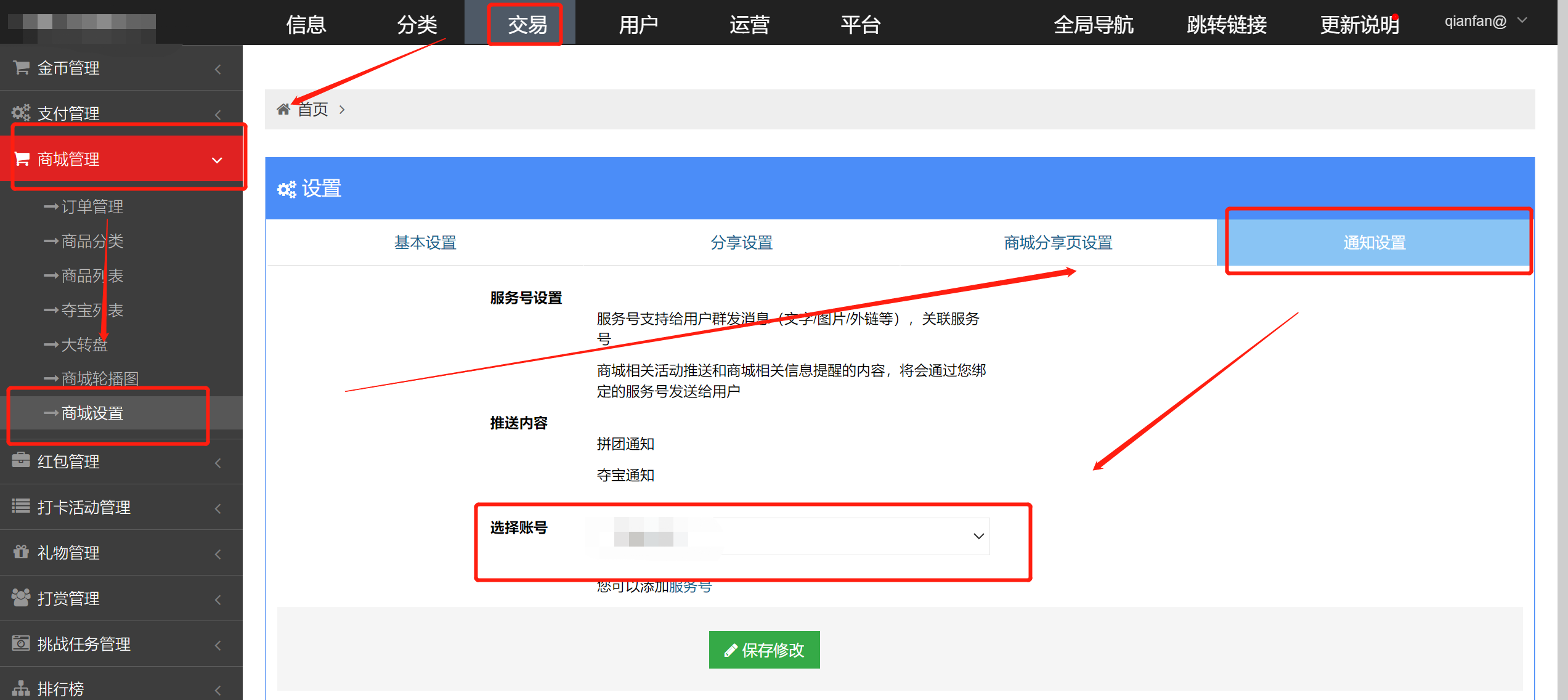Click the page vertical scrollbar
The image size is (1568, 700).
[x=1563, y=350]
